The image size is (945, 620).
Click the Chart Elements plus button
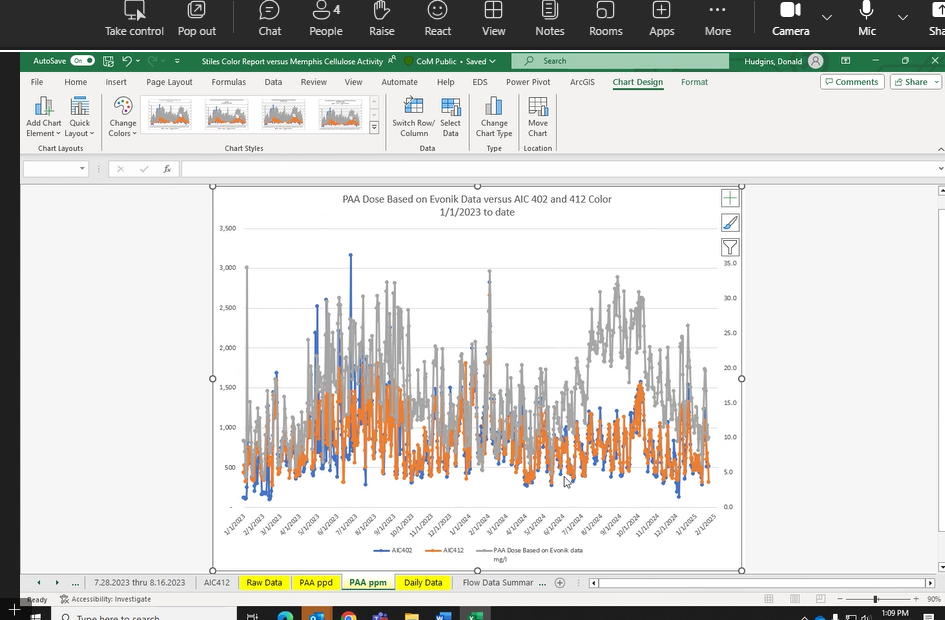tap(730, 198)
